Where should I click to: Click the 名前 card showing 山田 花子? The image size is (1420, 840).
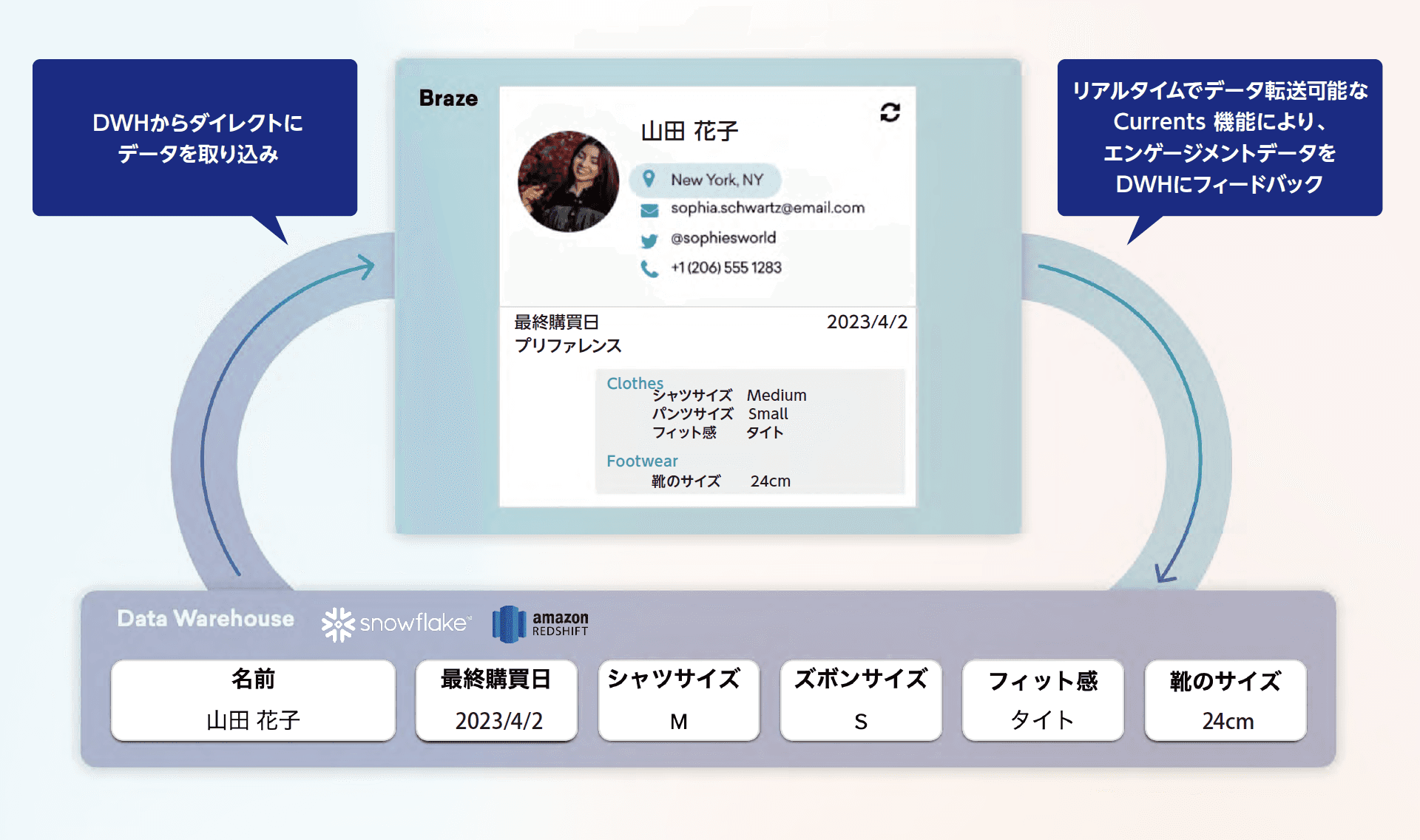coord(252,700)
